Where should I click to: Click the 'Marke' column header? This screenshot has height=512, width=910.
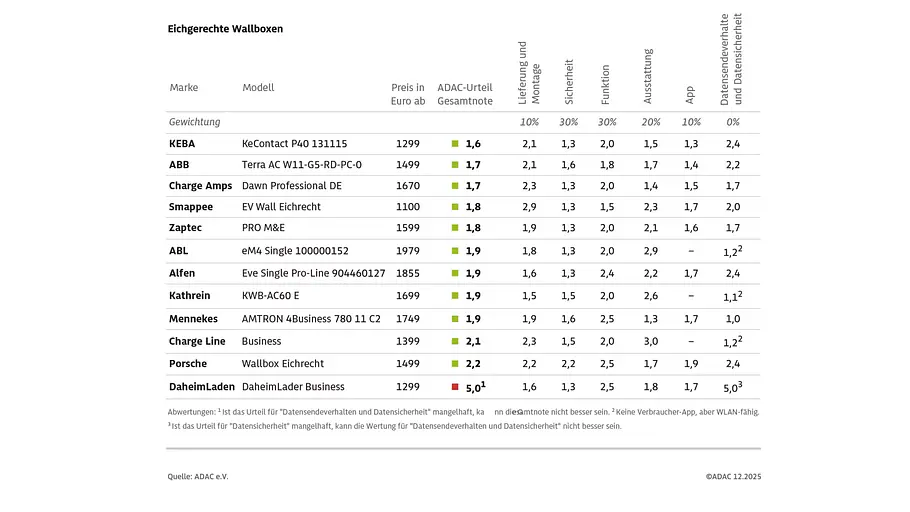tap(183, 88)
